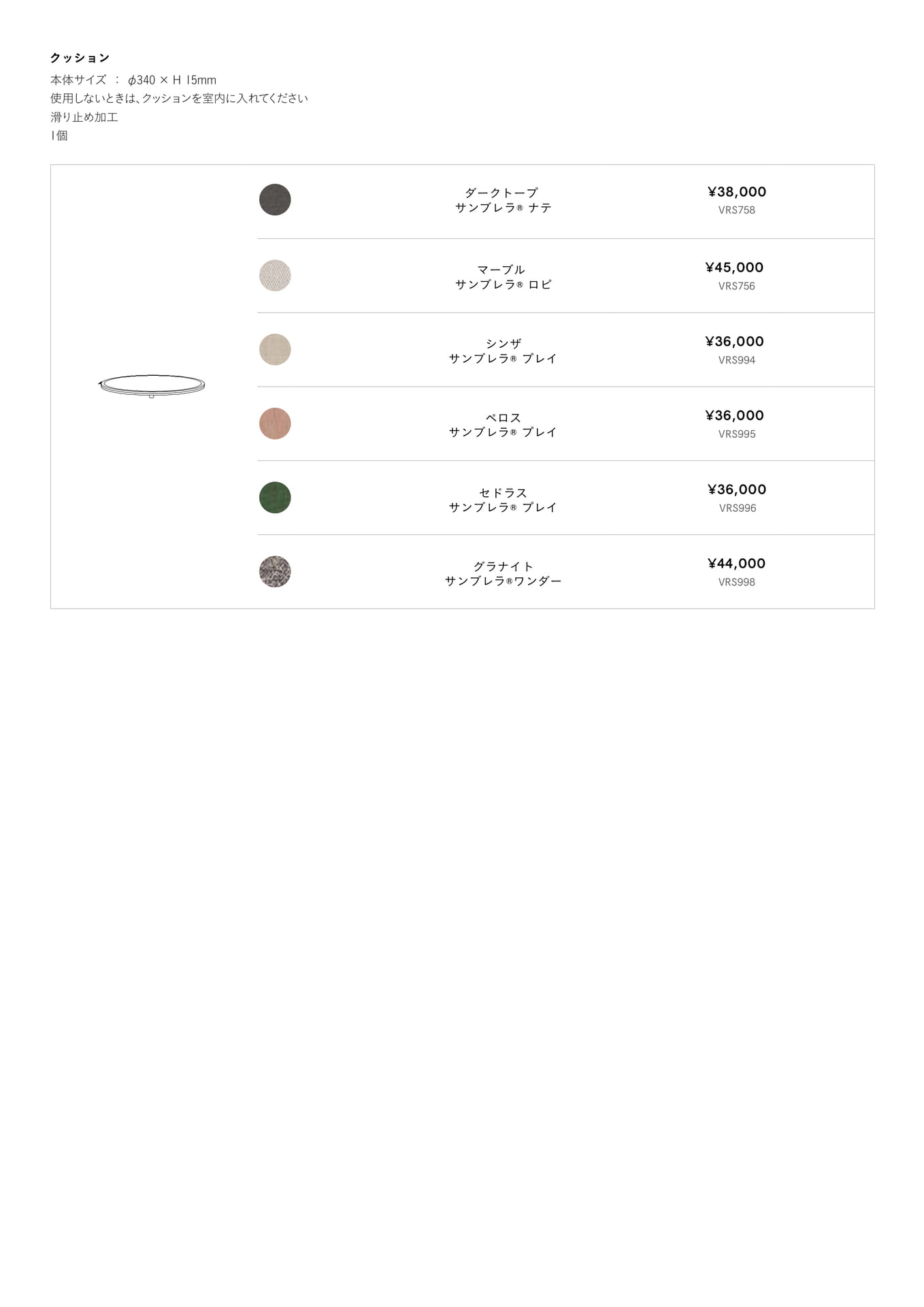Viewport: 924px width, 1307px height.
Task: Click the シンザ サンブレラ プレイ label
Action: (x=503, y=351)
